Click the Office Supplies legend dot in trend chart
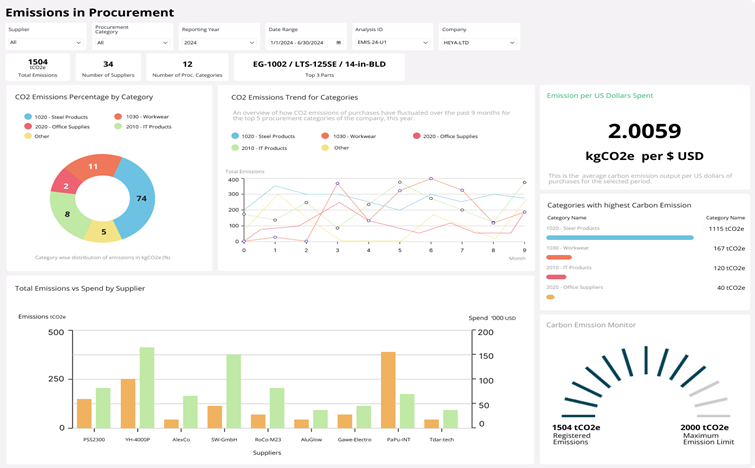 [x=415, y=135]
